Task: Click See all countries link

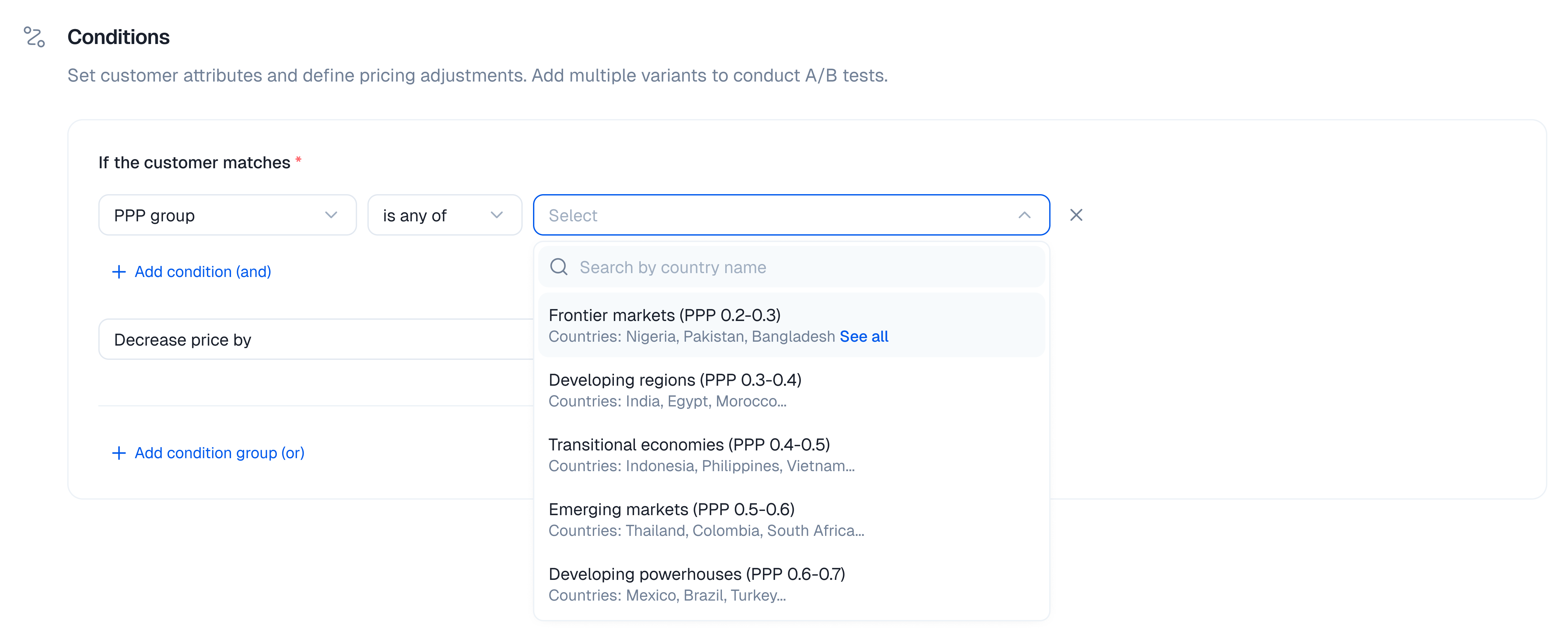Action: 863,337
